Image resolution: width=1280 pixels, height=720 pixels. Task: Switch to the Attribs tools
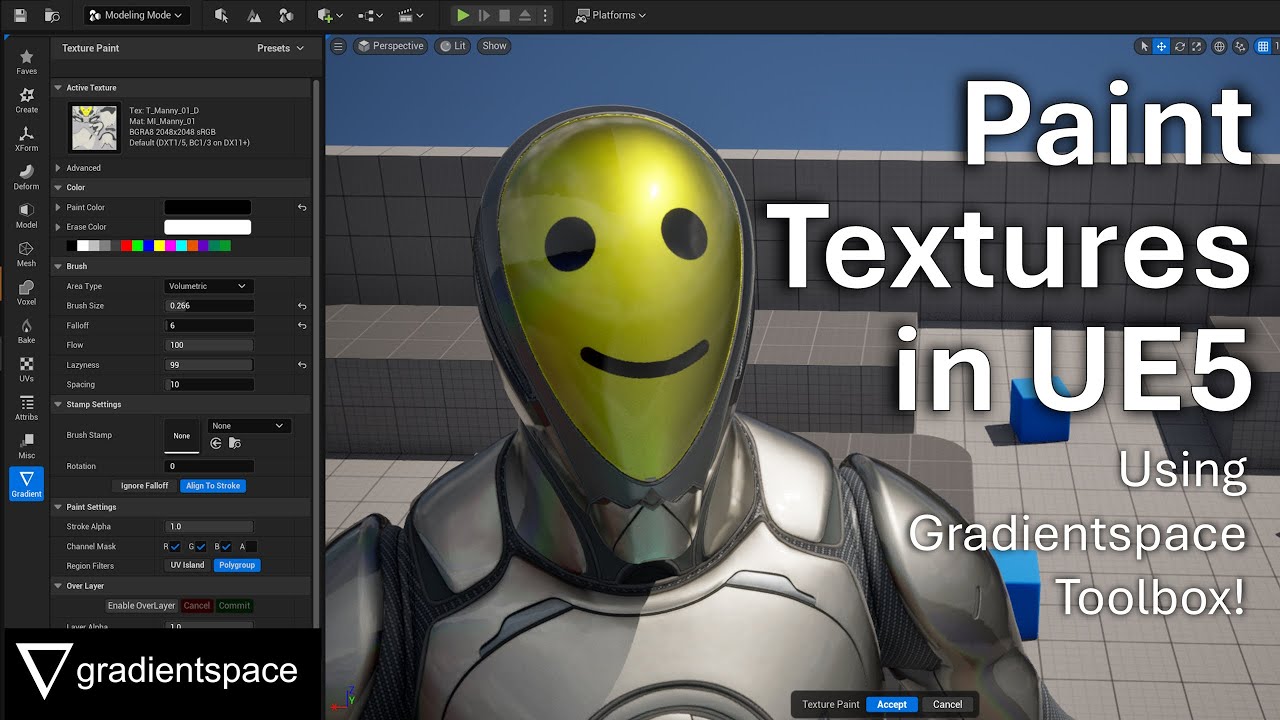tap(27, 407)
